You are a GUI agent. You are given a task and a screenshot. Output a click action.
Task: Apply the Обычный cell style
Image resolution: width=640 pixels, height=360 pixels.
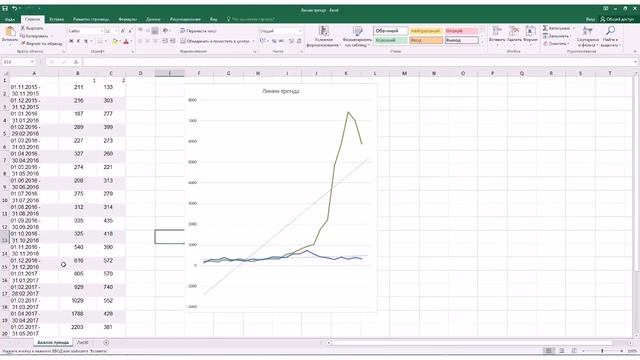pos(390,31)
